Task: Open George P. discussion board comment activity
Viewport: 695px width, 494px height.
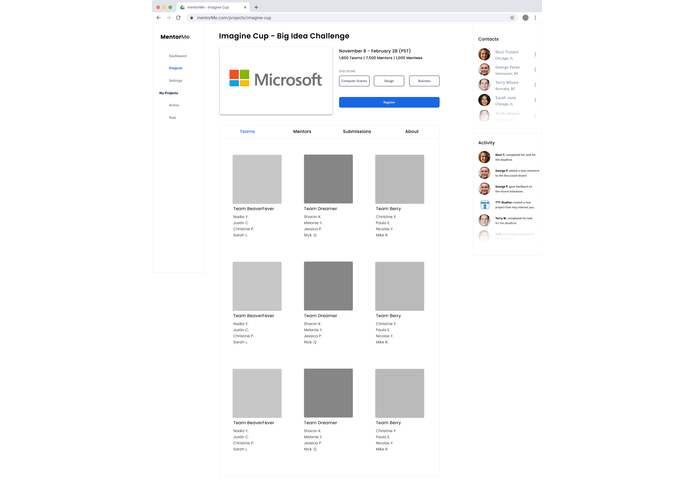Action: 517,173
